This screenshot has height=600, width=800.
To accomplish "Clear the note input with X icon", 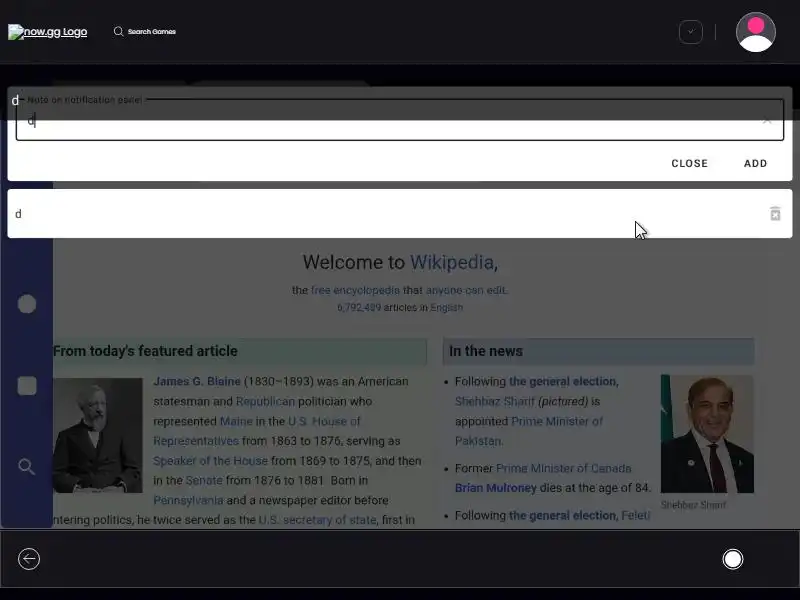I will click(766, 121).
